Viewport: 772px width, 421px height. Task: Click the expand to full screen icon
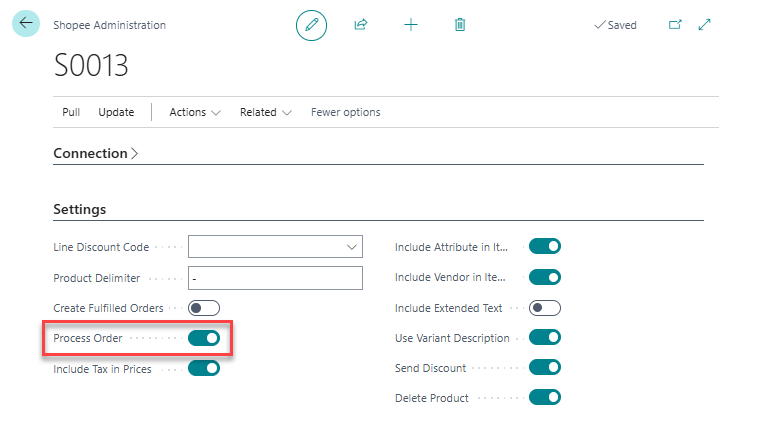(x=705, y=25)
